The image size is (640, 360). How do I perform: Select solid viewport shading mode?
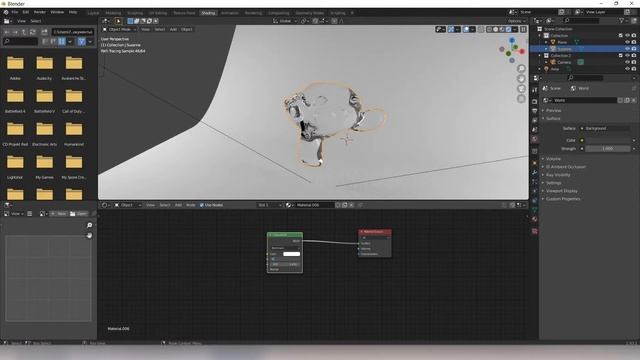496,29
